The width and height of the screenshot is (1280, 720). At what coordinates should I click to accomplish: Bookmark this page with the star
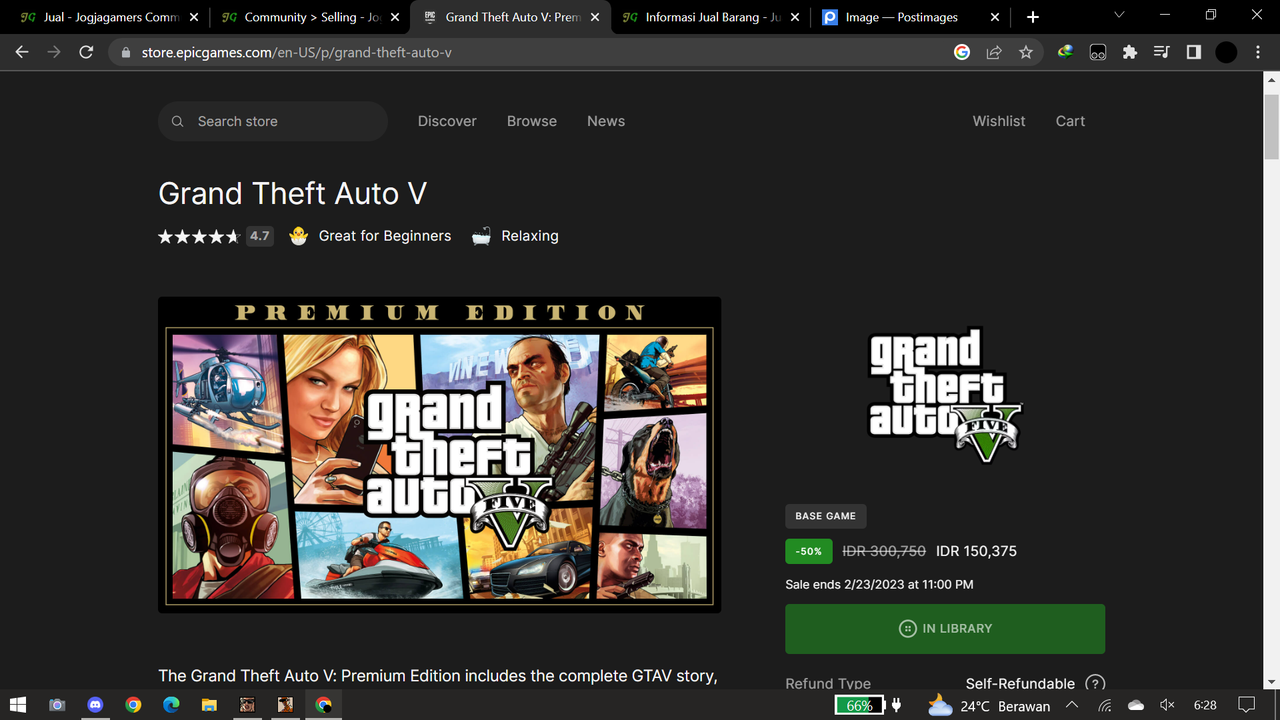(1026, 52)
